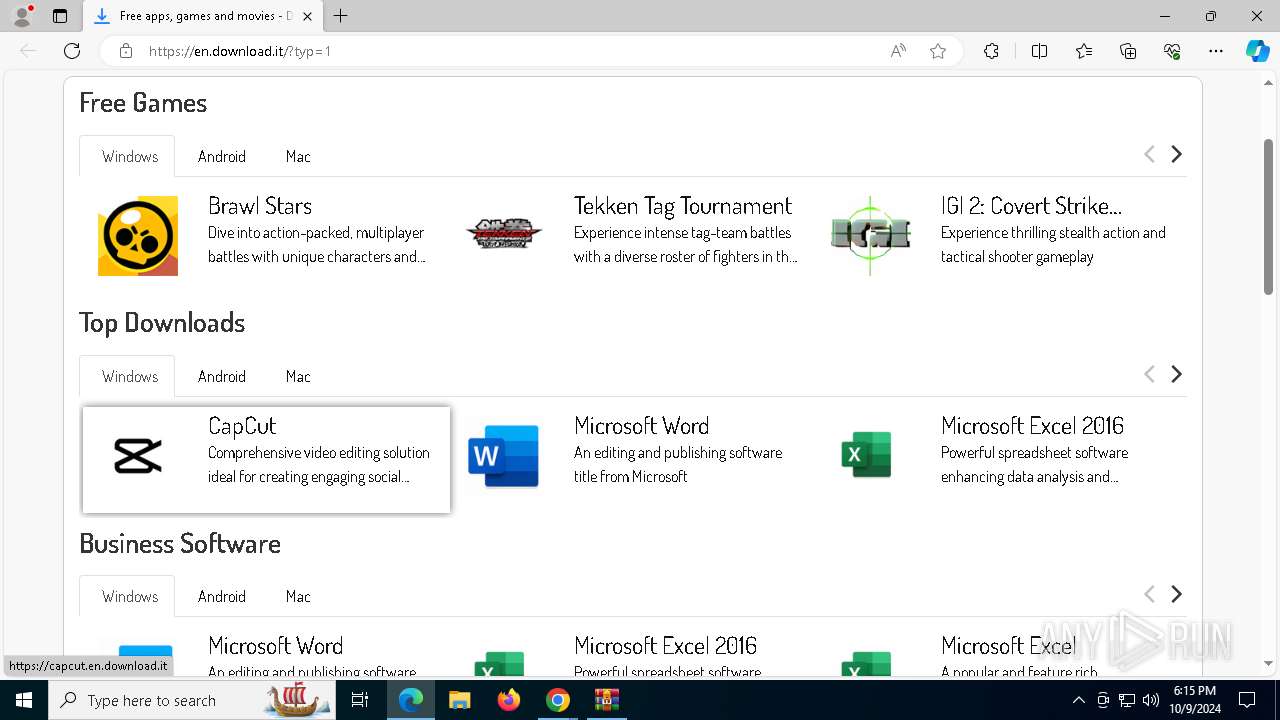Open the CapCut title link

point(242,426)
